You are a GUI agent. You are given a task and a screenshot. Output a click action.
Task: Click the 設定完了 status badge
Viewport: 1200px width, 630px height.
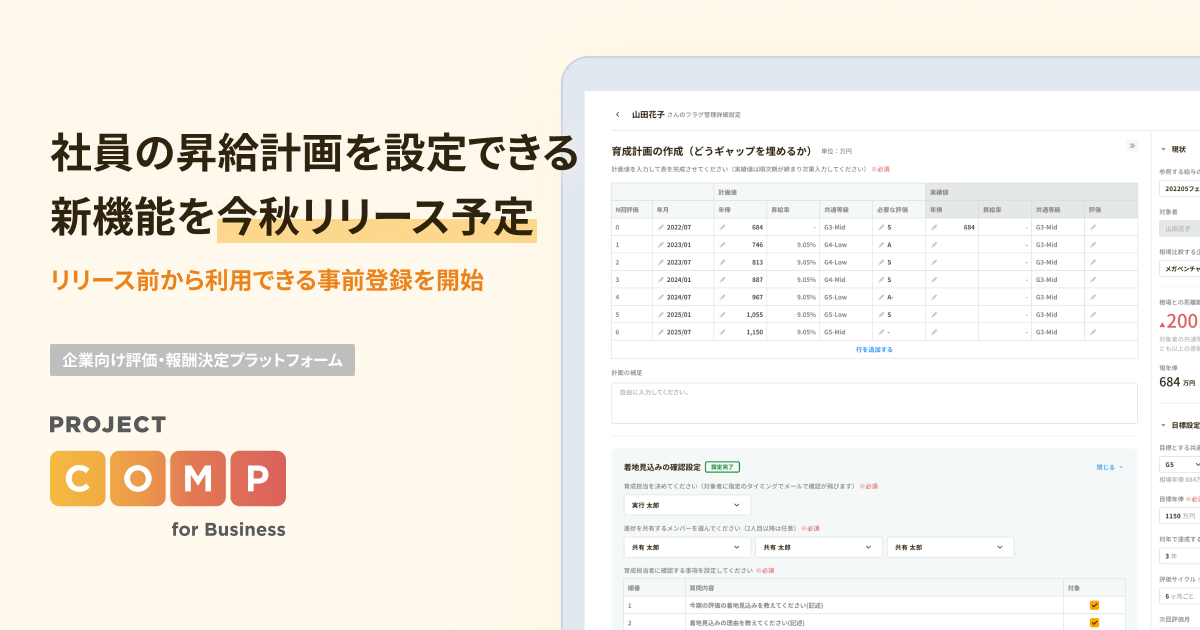click(721, 467)
